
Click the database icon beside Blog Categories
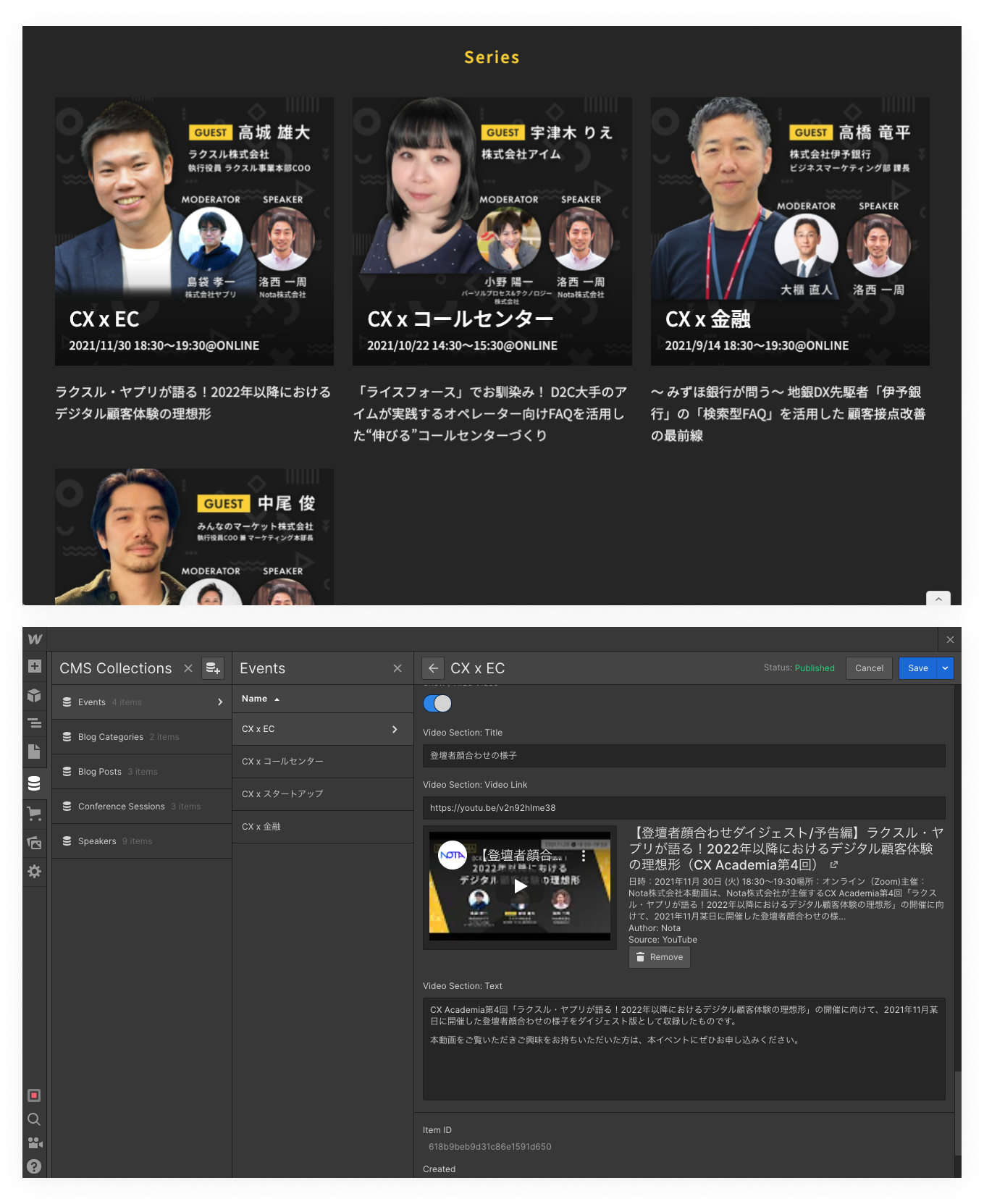pyautogui.click(x=67, y=737)
